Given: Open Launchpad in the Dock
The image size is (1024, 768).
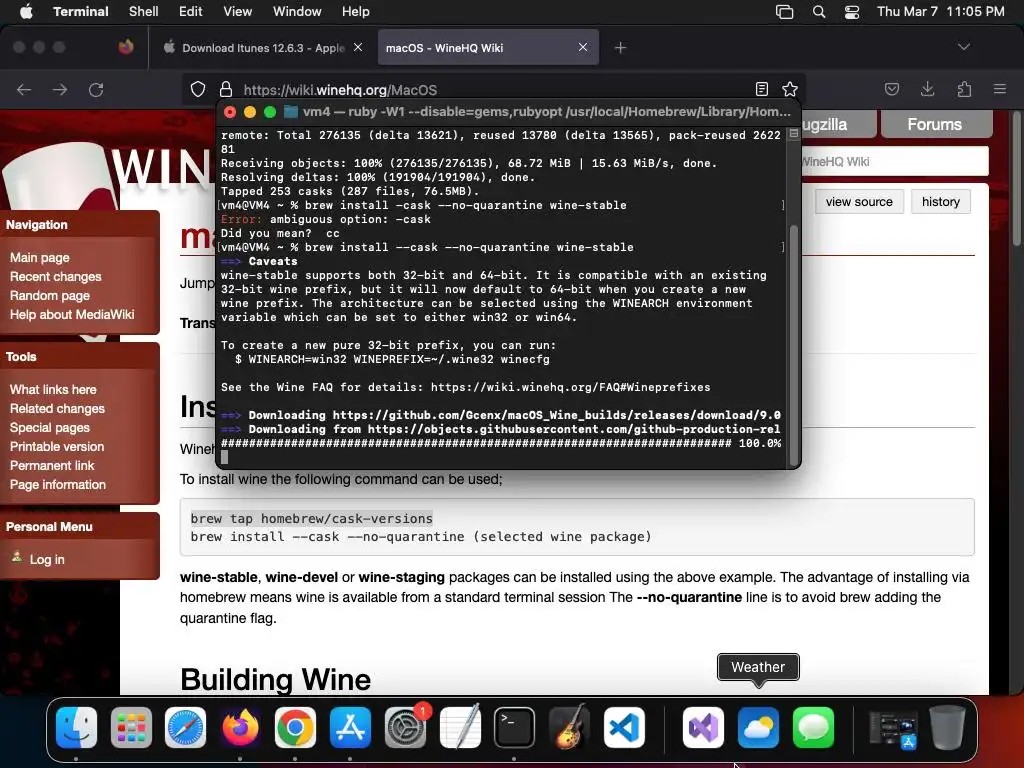Looking at the screenshot, I should tap(131, 728).
